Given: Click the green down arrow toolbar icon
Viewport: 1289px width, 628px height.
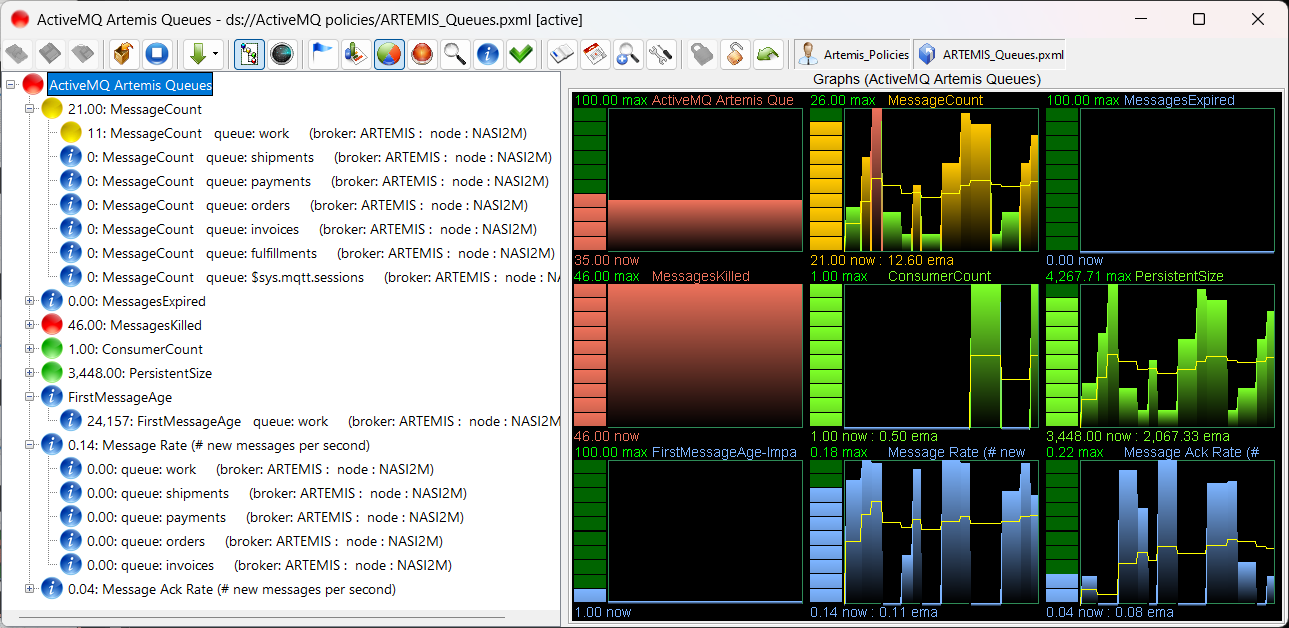Looking at the screenshot, I should 196,54.
